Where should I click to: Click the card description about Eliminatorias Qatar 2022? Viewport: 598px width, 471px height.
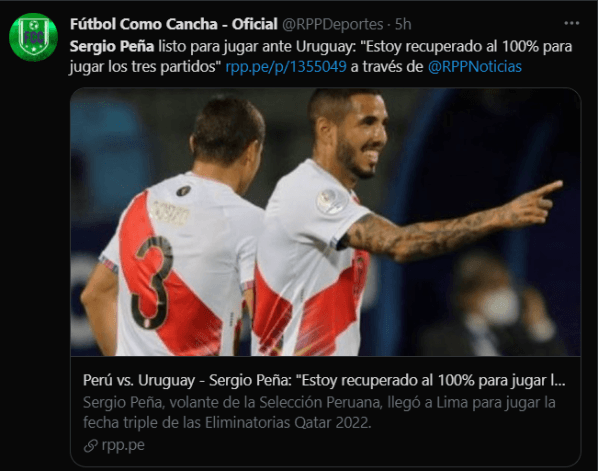tap(319, 412)
